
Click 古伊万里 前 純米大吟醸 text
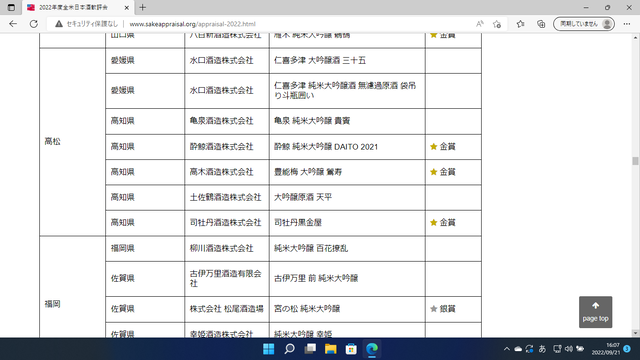click(x=316, y=278)
